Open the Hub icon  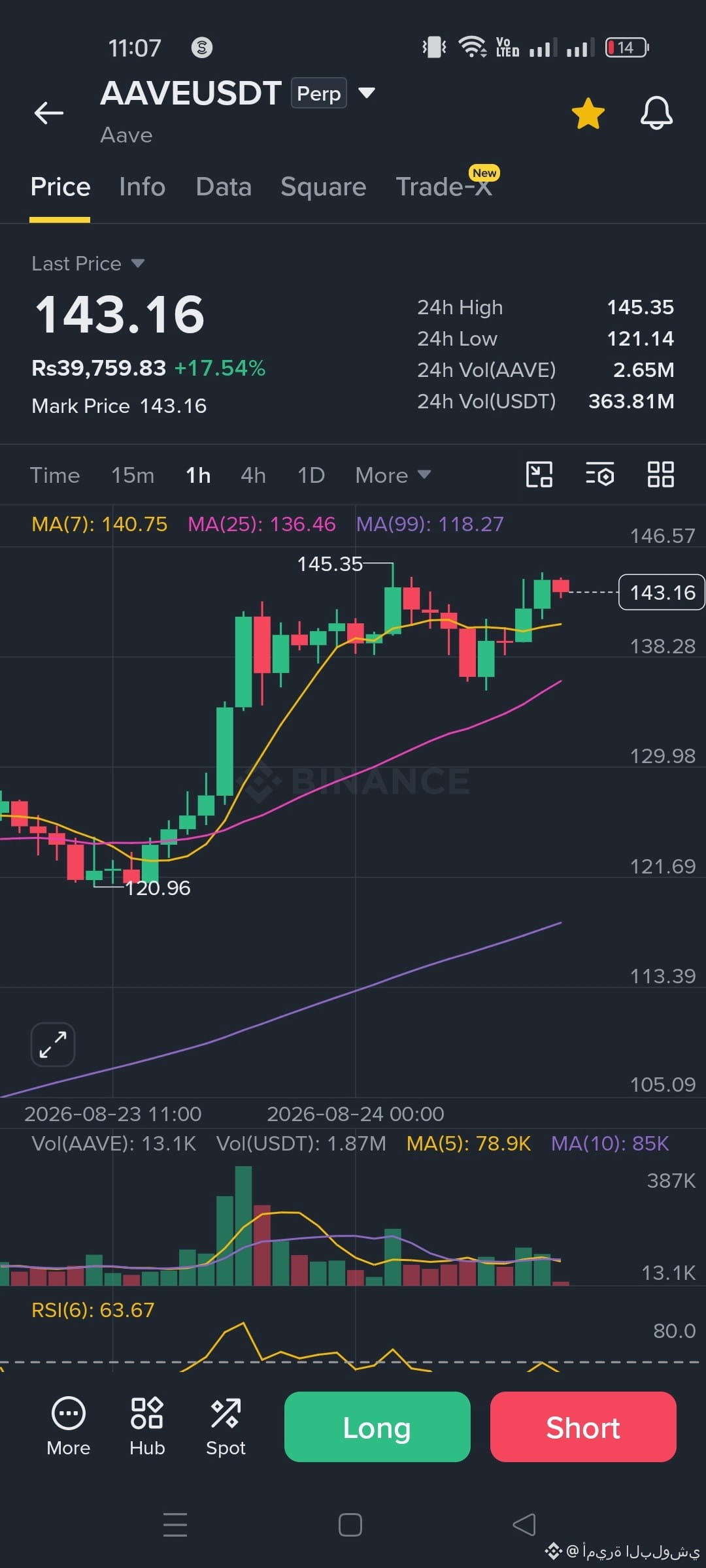[147, 1426]
